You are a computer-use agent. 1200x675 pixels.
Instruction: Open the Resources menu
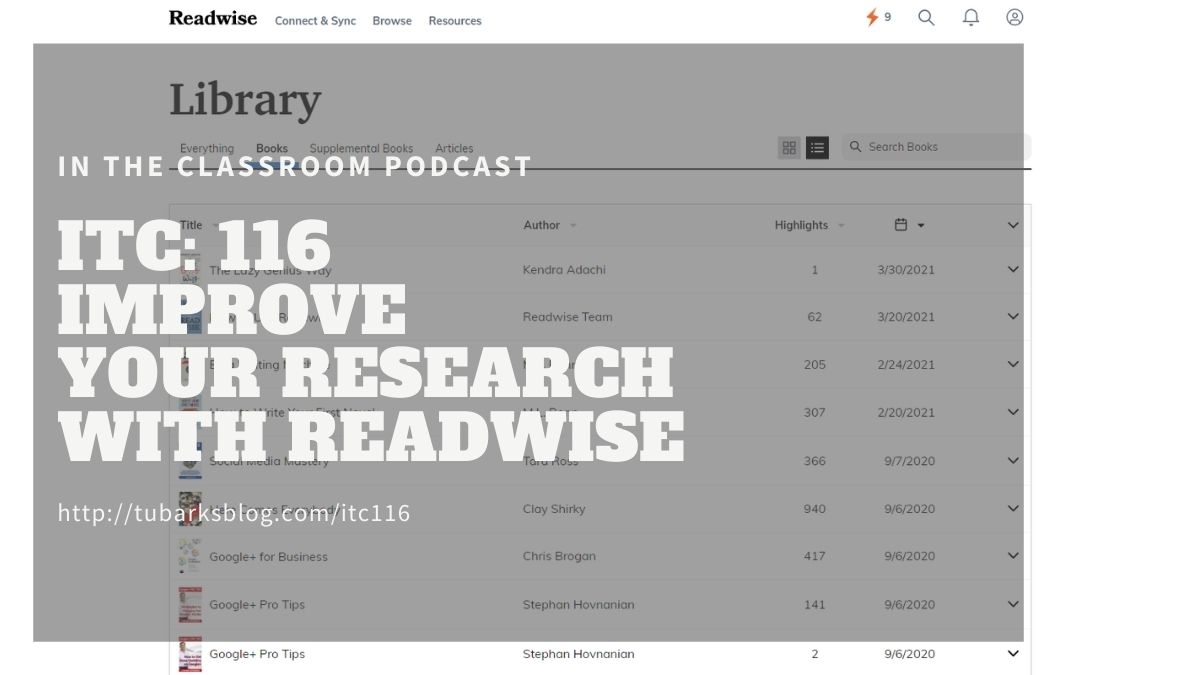[455, 21]
